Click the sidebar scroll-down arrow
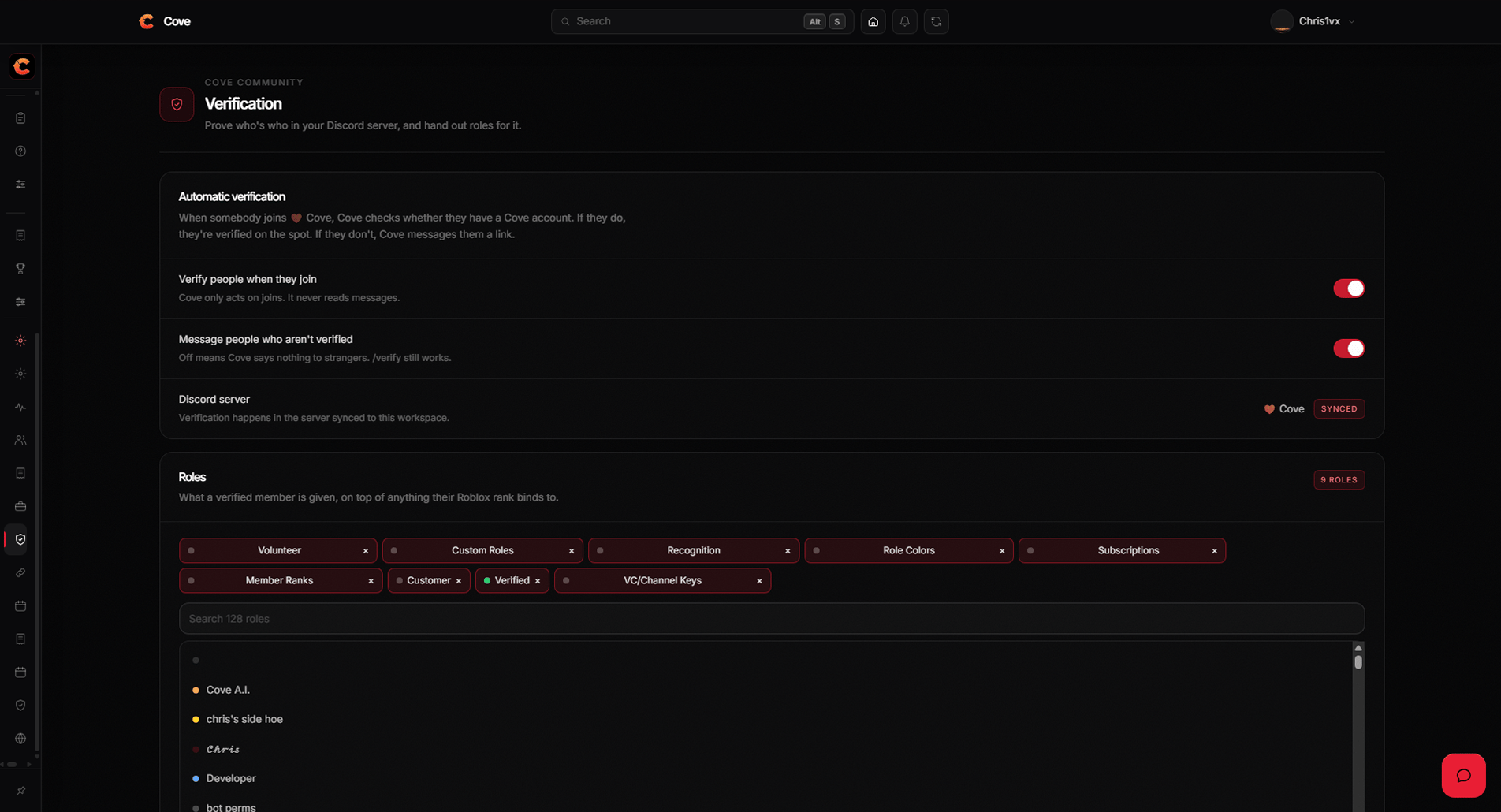This screenshot has width=1501, height=812. pos(37,757)
